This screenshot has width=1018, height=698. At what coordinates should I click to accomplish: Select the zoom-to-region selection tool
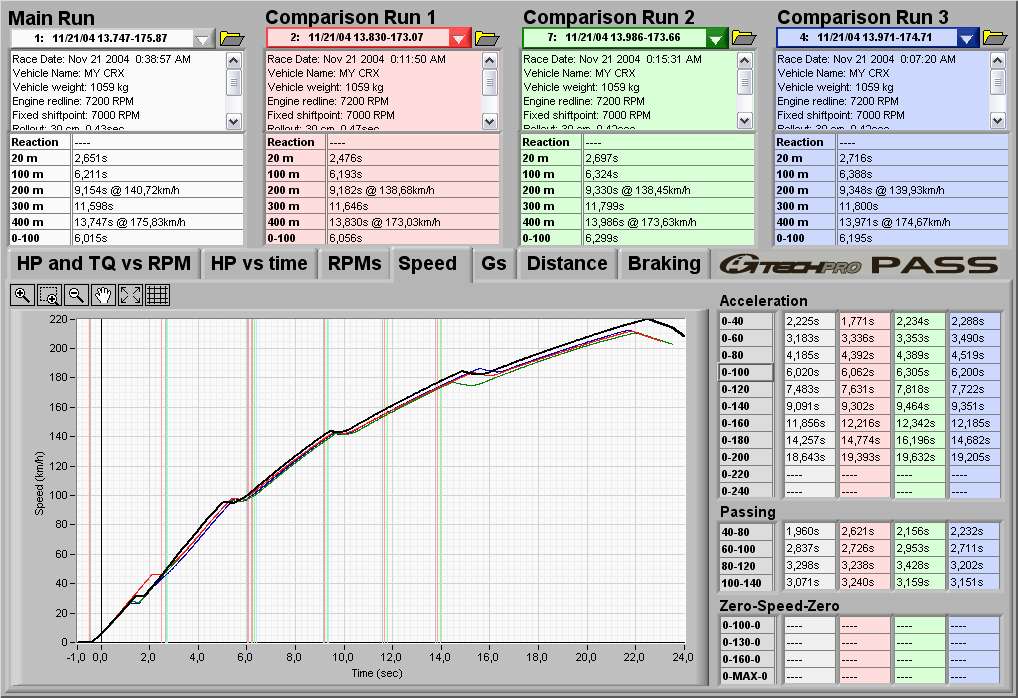49,295
